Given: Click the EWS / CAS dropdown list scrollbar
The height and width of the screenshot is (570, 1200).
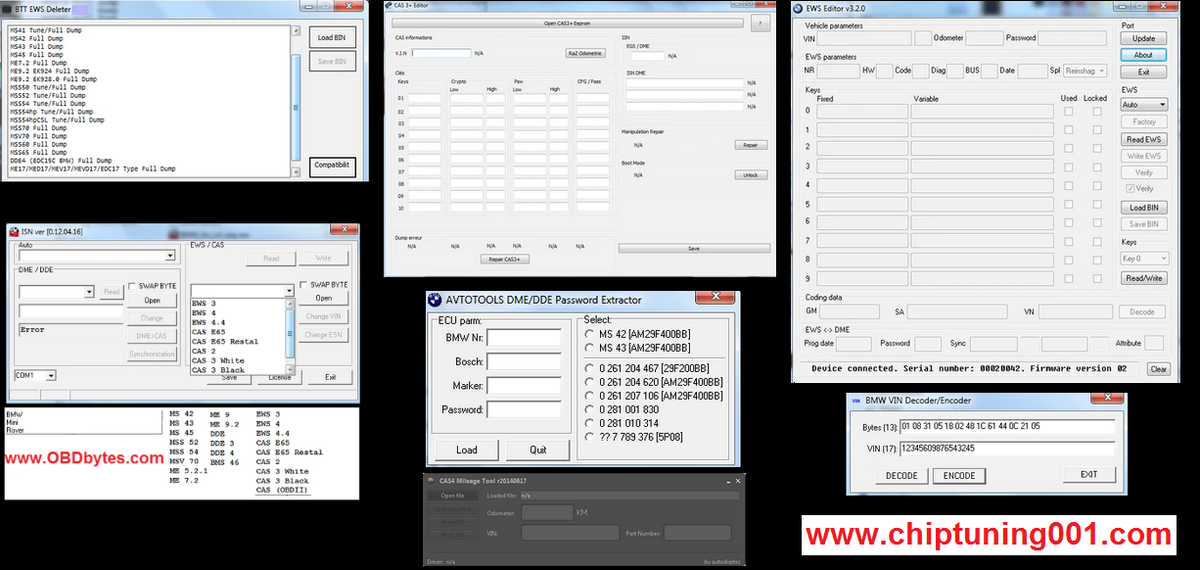Looking at the screenshot, I should [290, 335].
